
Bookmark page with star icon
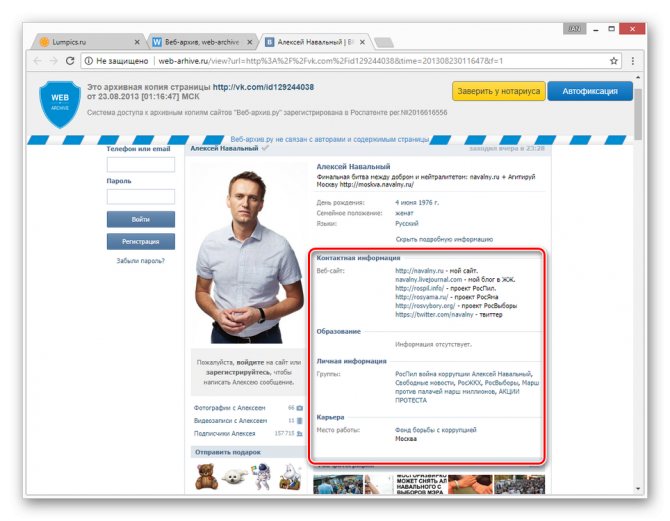614,61
